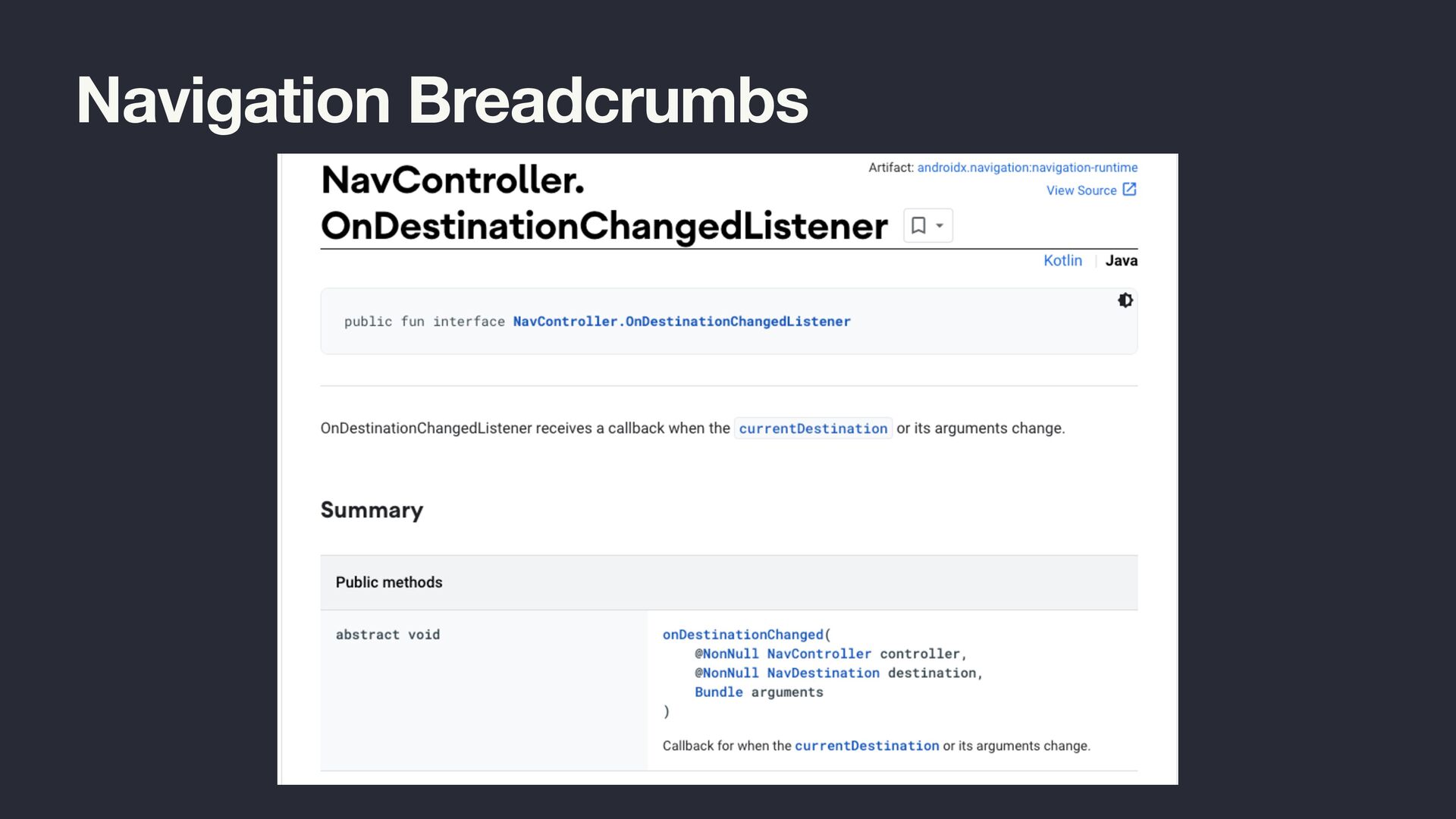Click the View Source external link icon
This screenshot has height=819, width=1456.
tap(1129, 190)
